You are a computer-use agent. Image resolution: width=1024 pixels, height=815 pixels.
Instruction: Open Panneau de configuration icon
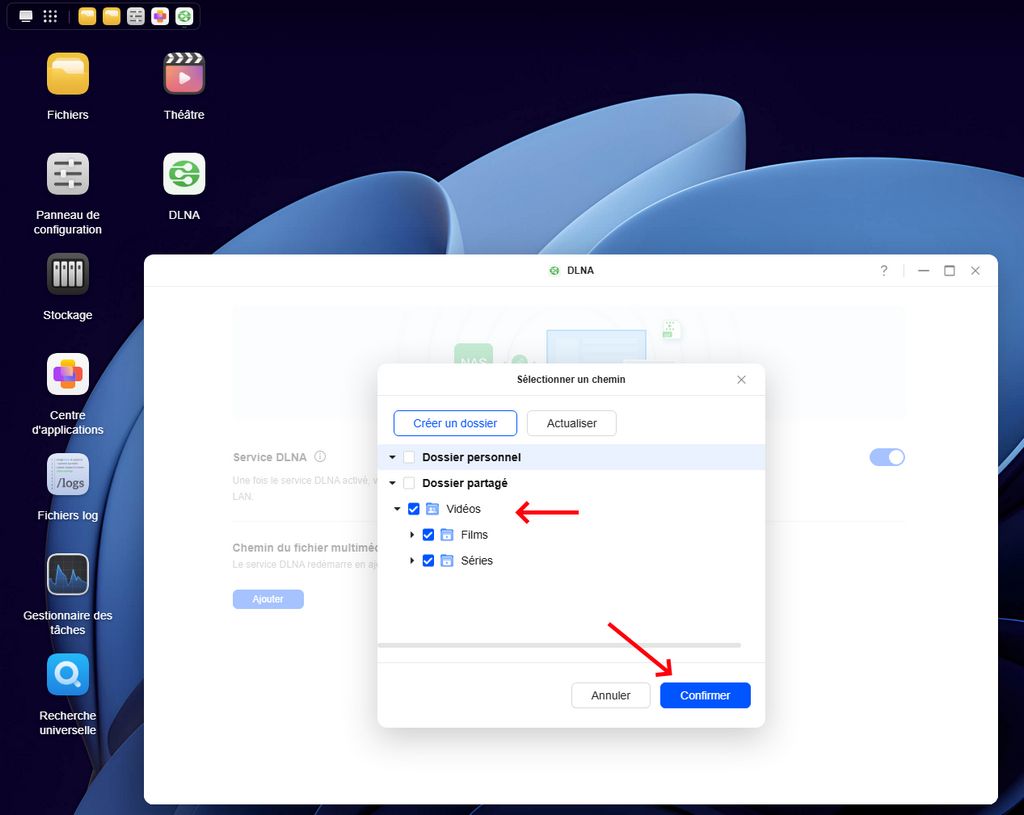[x=68, y=175]
